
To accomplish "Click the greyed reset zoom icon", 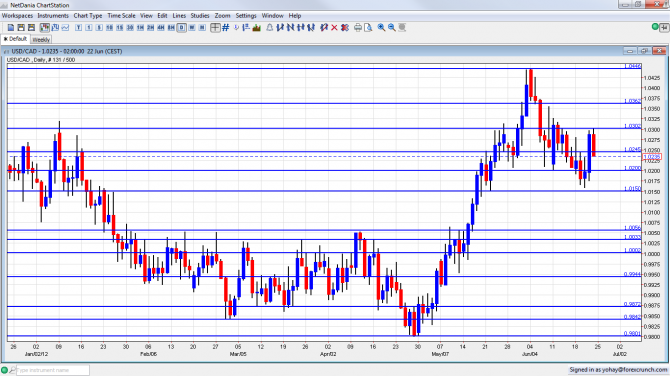I will pyautogui.click(x=402, y=27).
